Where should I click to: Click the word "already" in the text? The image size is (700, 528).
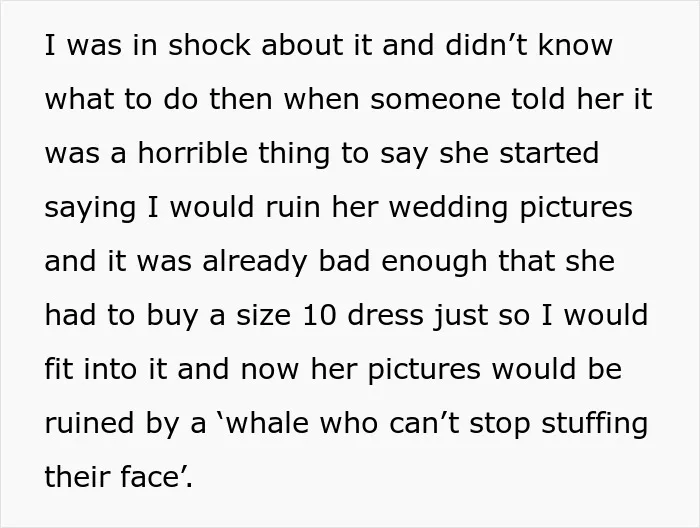(x=254, y=261)
